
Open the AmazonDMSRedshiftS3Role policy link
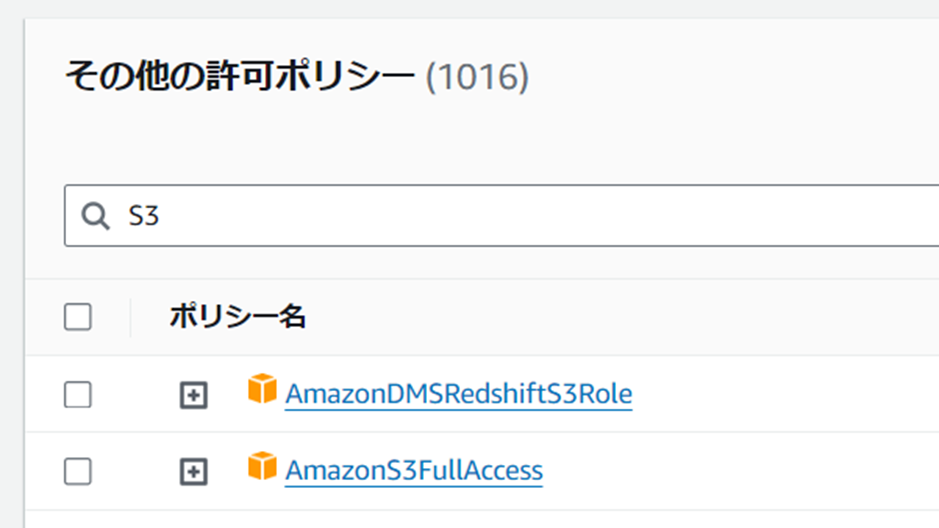click(458, 395)
